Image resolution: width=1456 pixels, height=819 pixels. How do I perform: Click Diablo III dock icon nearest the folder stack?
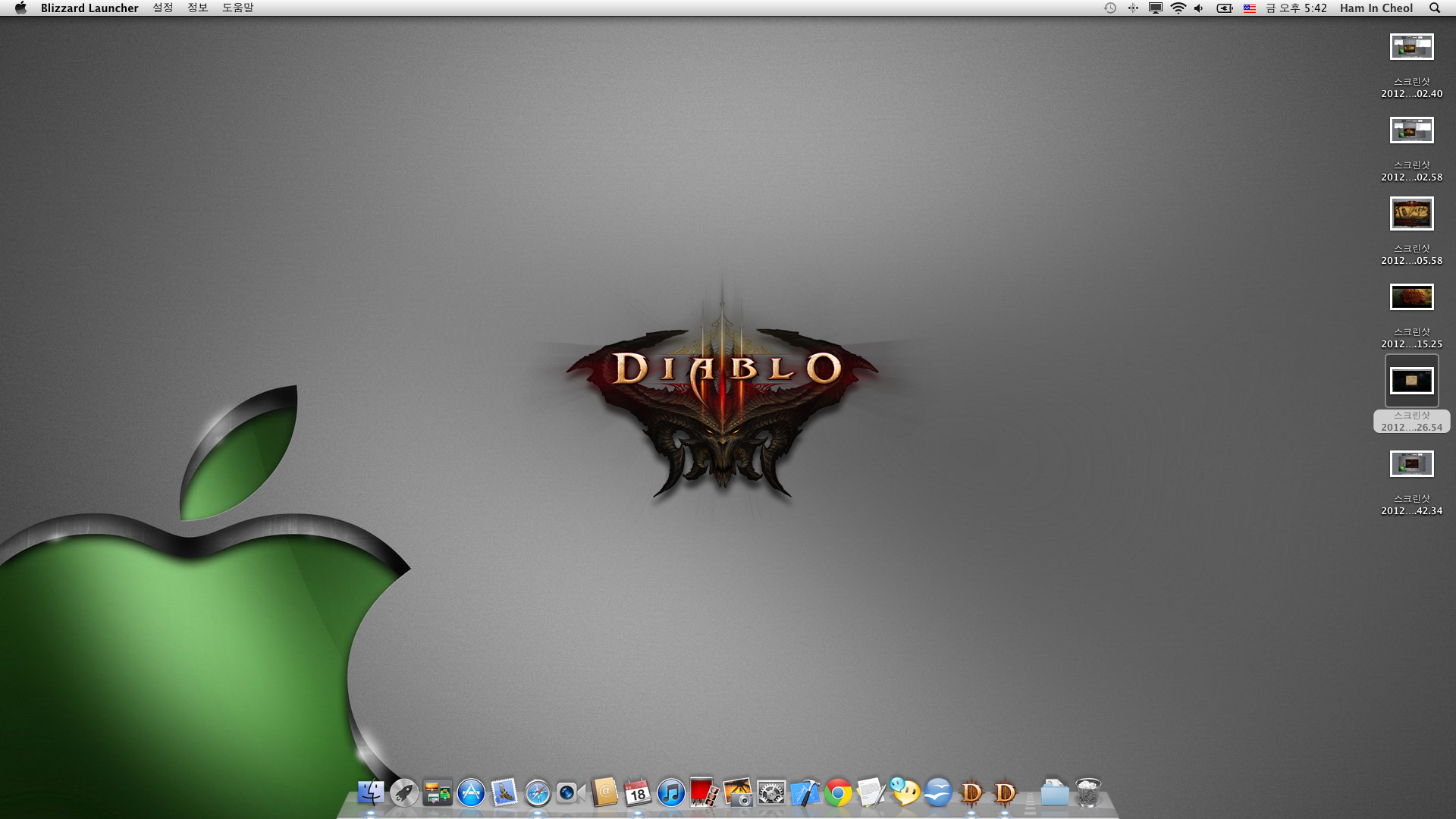1005,792
